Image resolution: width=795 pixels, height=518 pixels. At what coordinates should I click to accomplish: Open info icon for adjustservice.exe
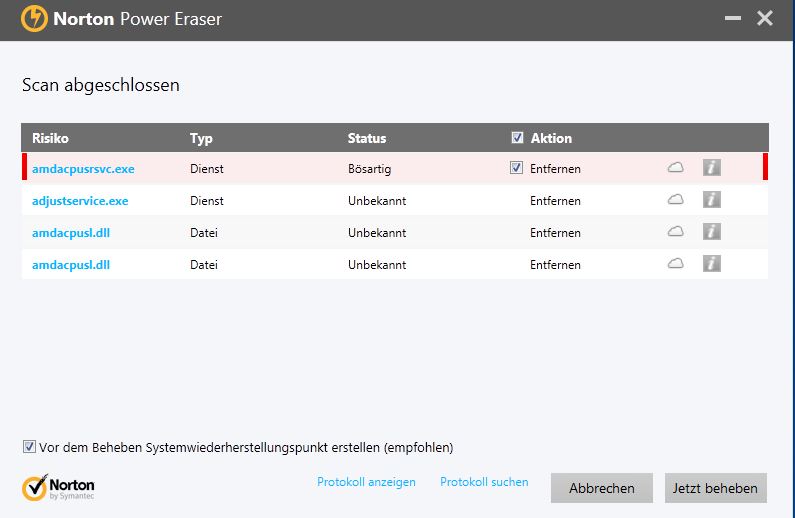pyautogui.click(x=711, y=200)
